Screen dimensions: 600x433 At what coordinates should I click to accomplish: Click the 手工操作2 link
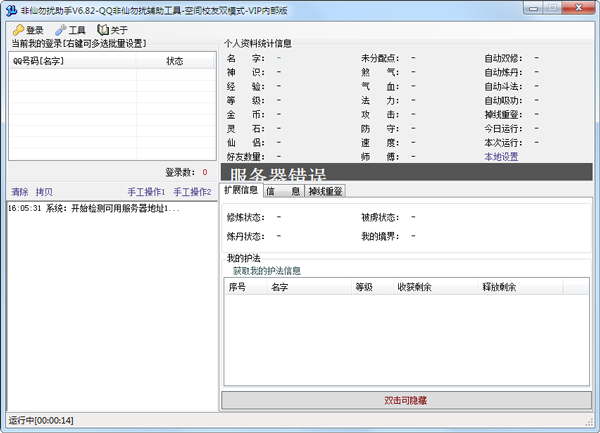click(192, 192)
